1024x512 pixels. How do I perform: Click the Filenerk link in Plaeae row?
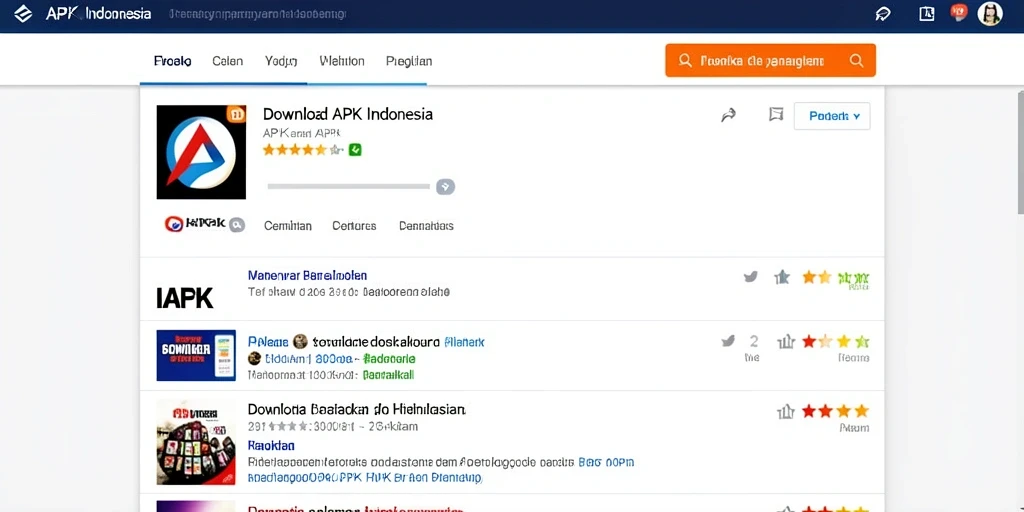tap(464, 341)
